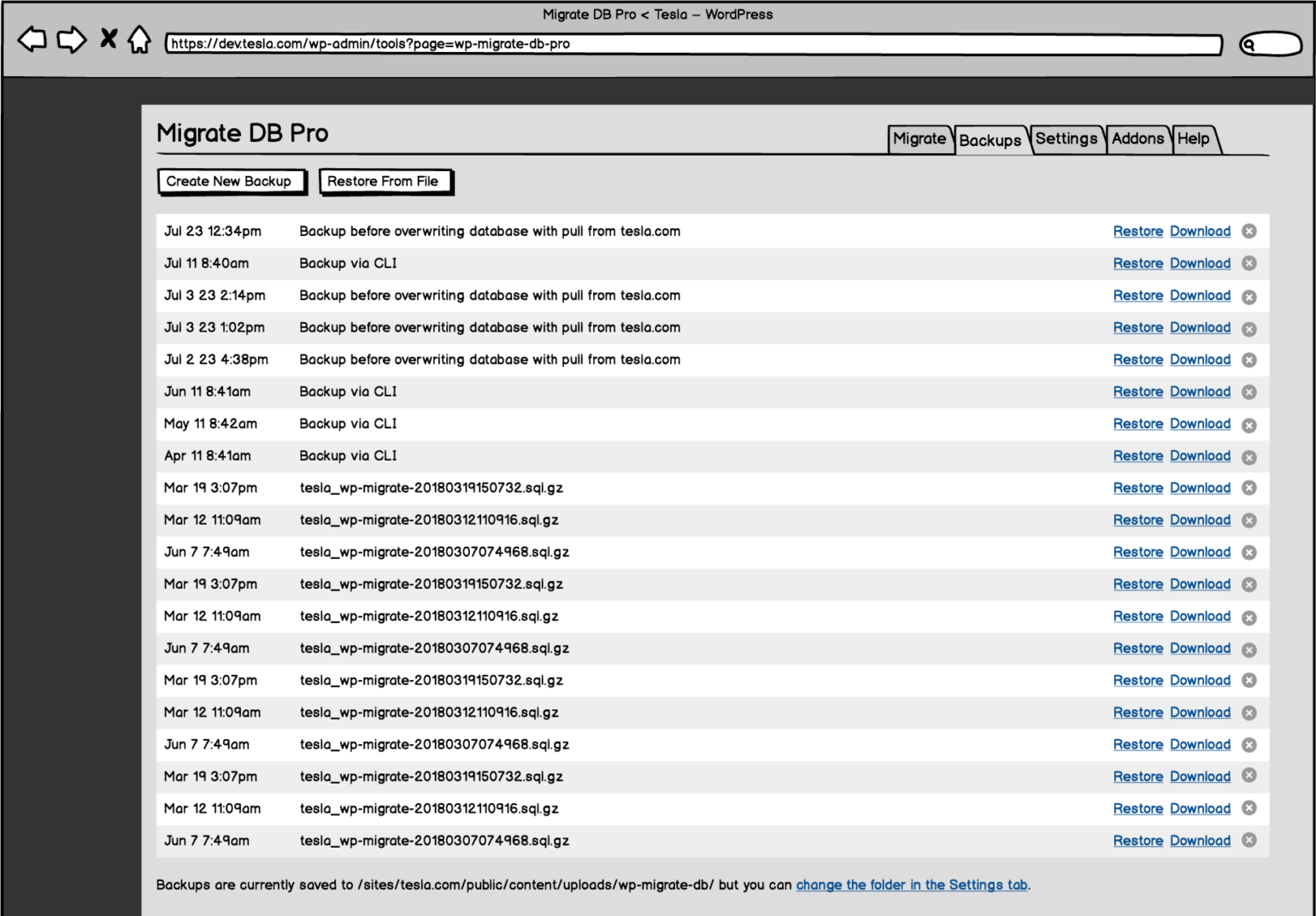Click into the browser search box
The width and height of the screenshot is (1316, 916).
tap(1271, 44)
